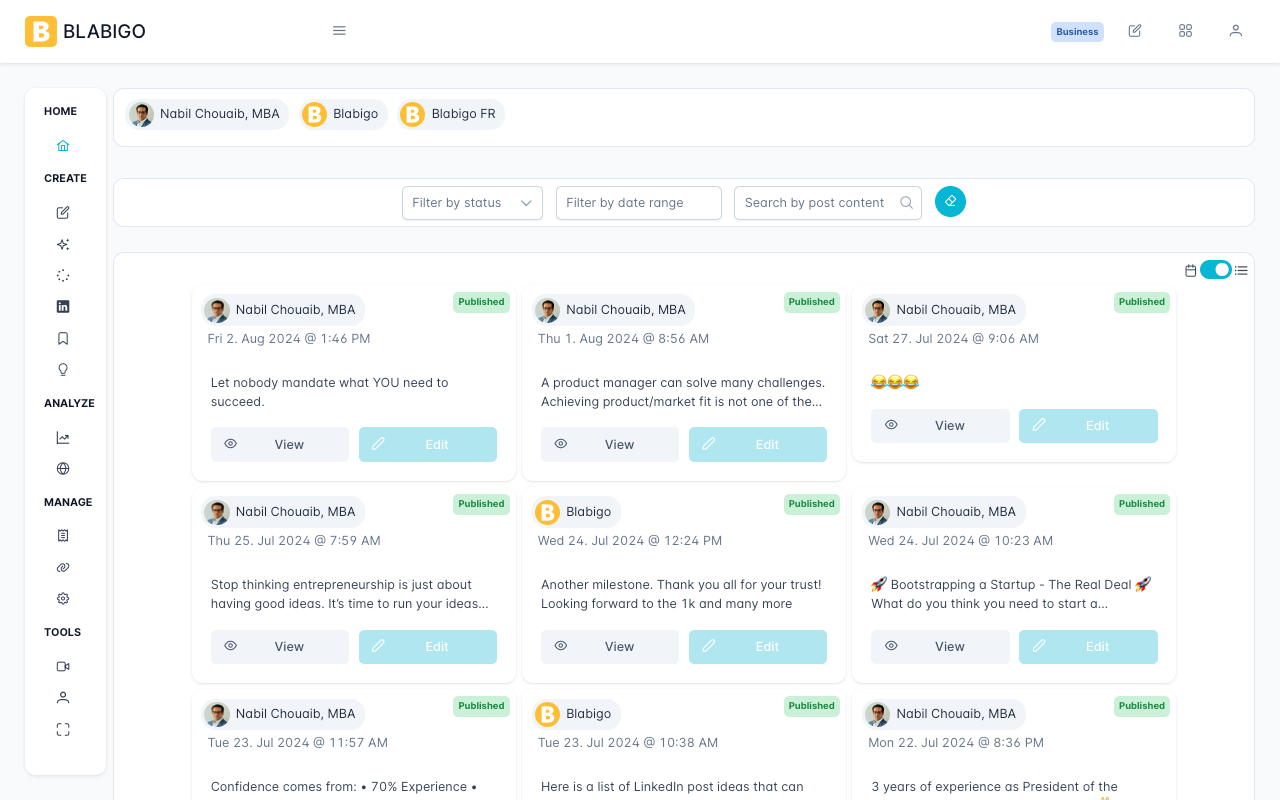
Task: Edit the Thu 1. Aug 2024 post
Action: [x=758, y=445]
